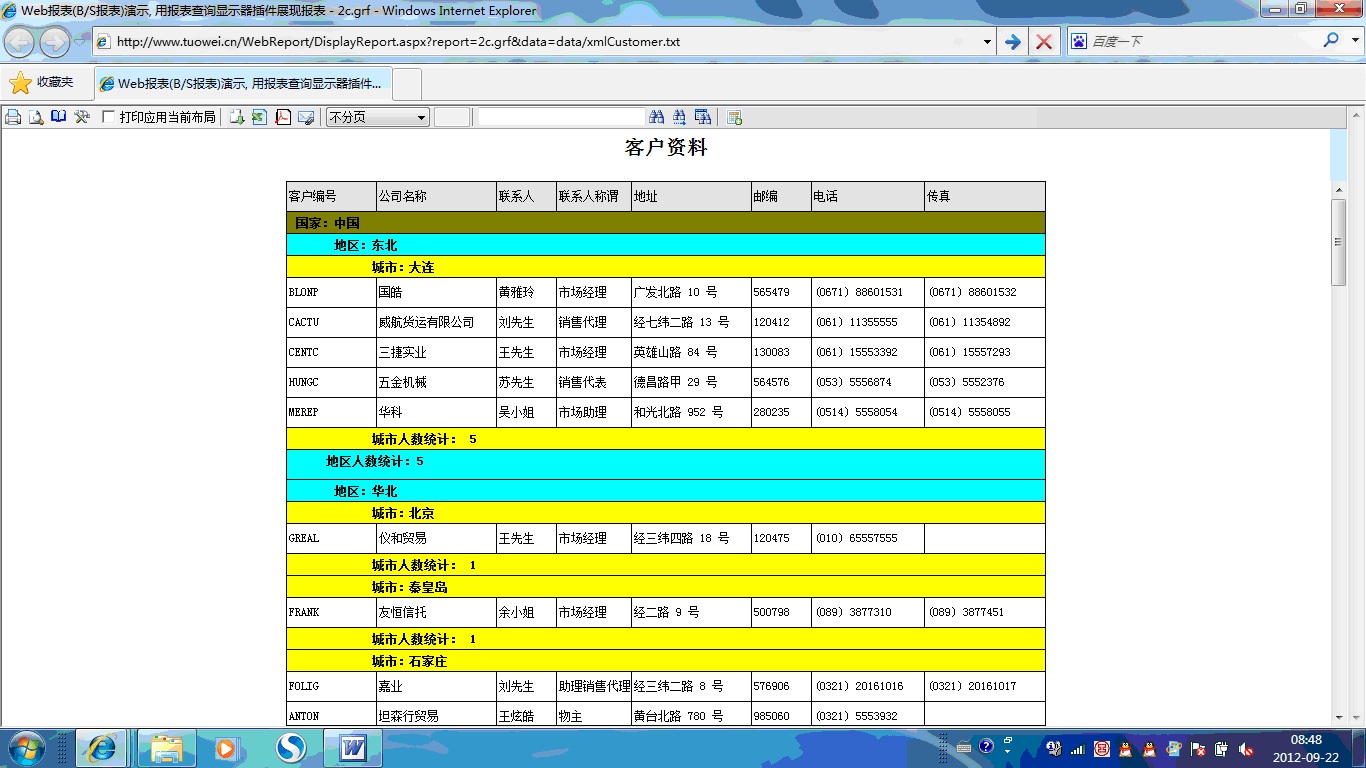The width and height of the screenshot is (1366, 768).
Task: Open print preview from the report toolbar
Action: [x=36, y=117]
